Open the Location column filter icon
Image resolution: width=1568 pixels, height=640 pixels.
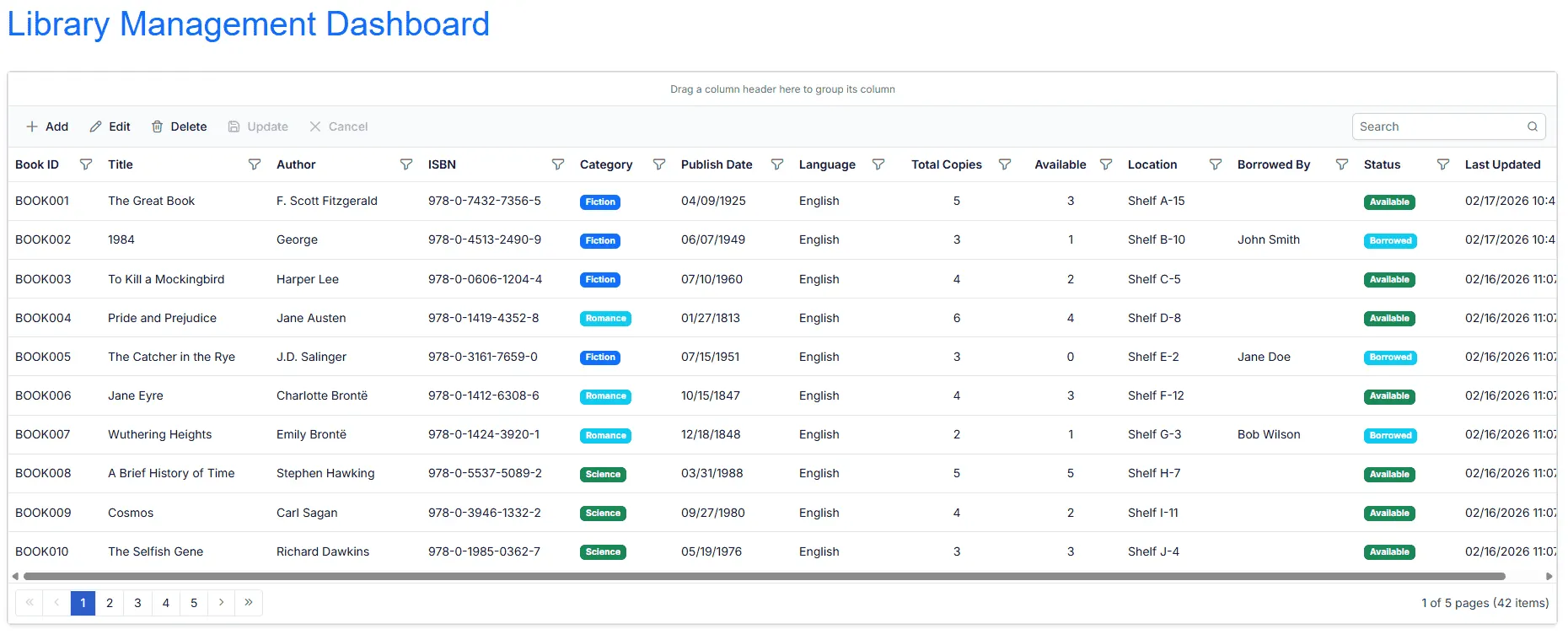pos(1216,164)
